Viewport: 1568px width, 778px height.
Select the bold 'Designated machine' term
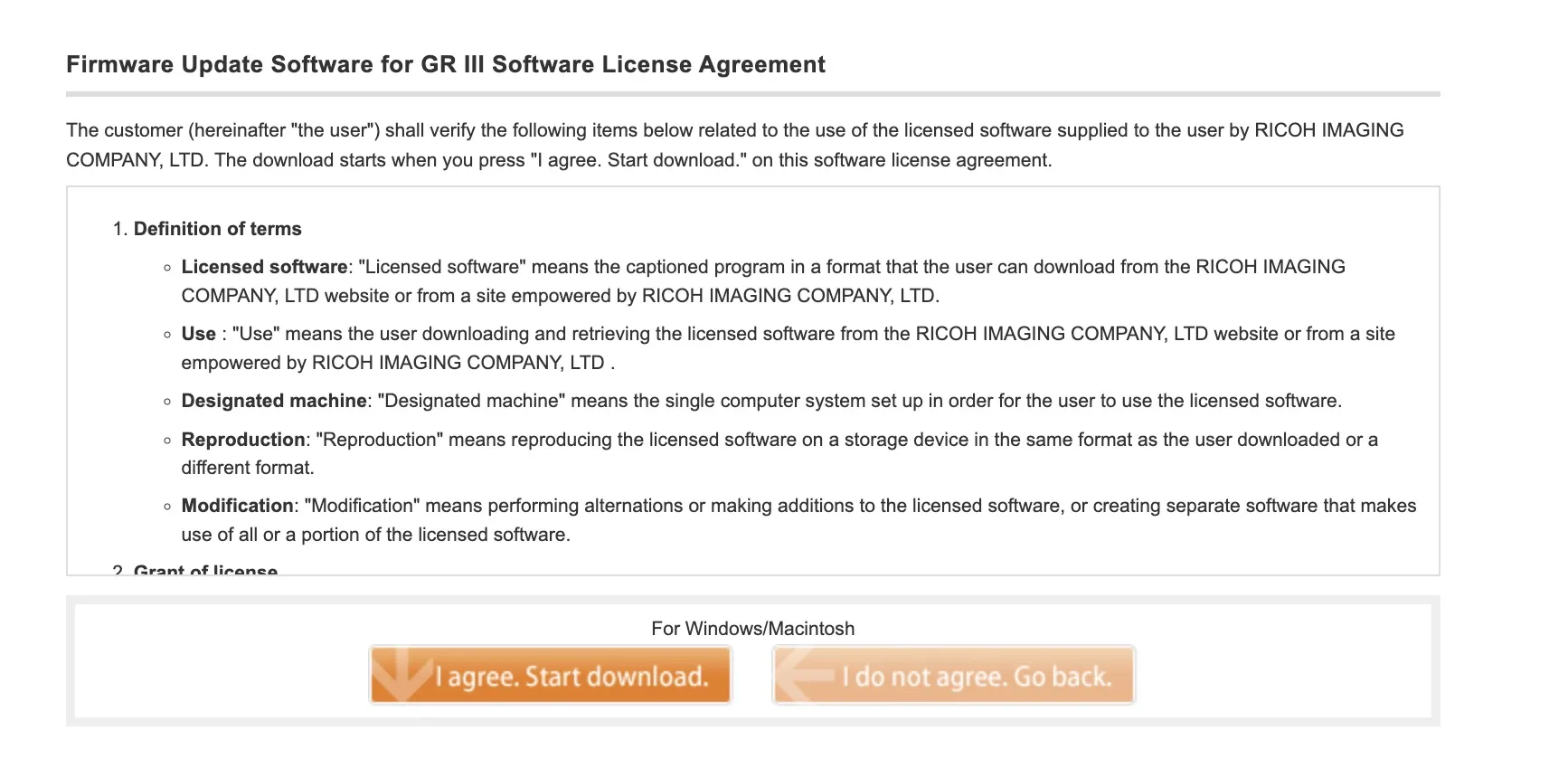click(x=274, y=401)
